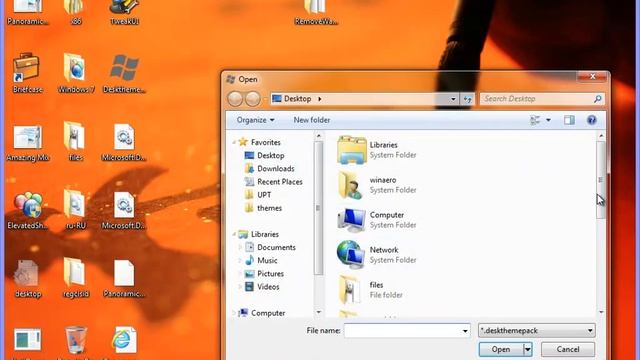Viewport: 640px width, 360px height.
Task: Cancel the Open dialog
Action: 568,349
